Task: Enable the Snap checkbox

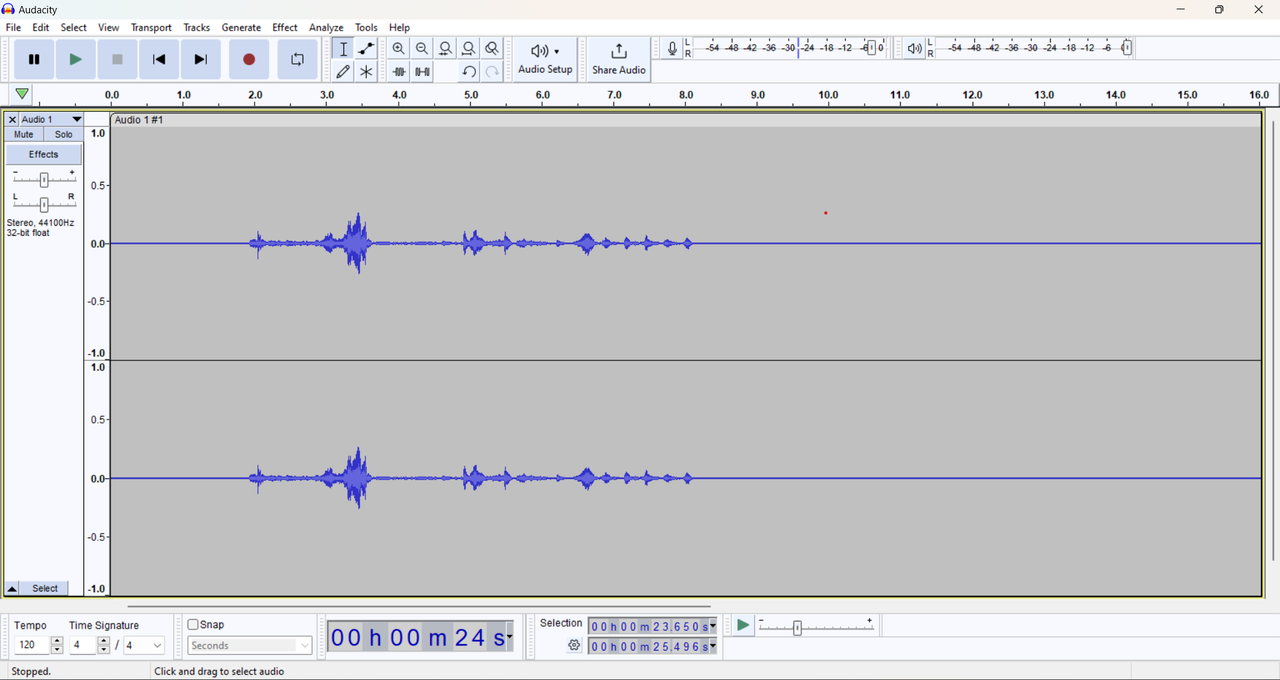Action: [193, 625]
